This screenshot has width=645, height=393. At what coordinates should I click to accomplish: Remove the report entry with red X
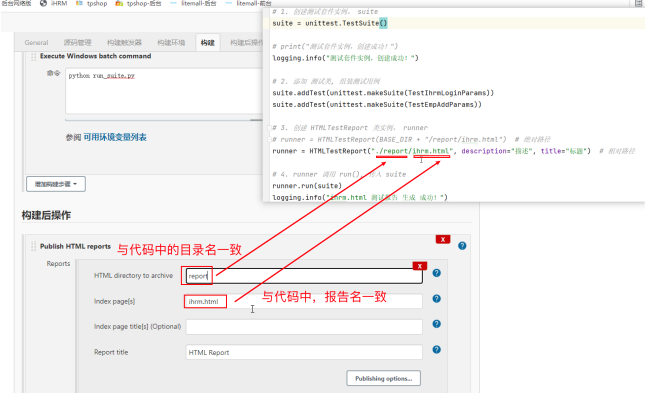click(420, 266)
